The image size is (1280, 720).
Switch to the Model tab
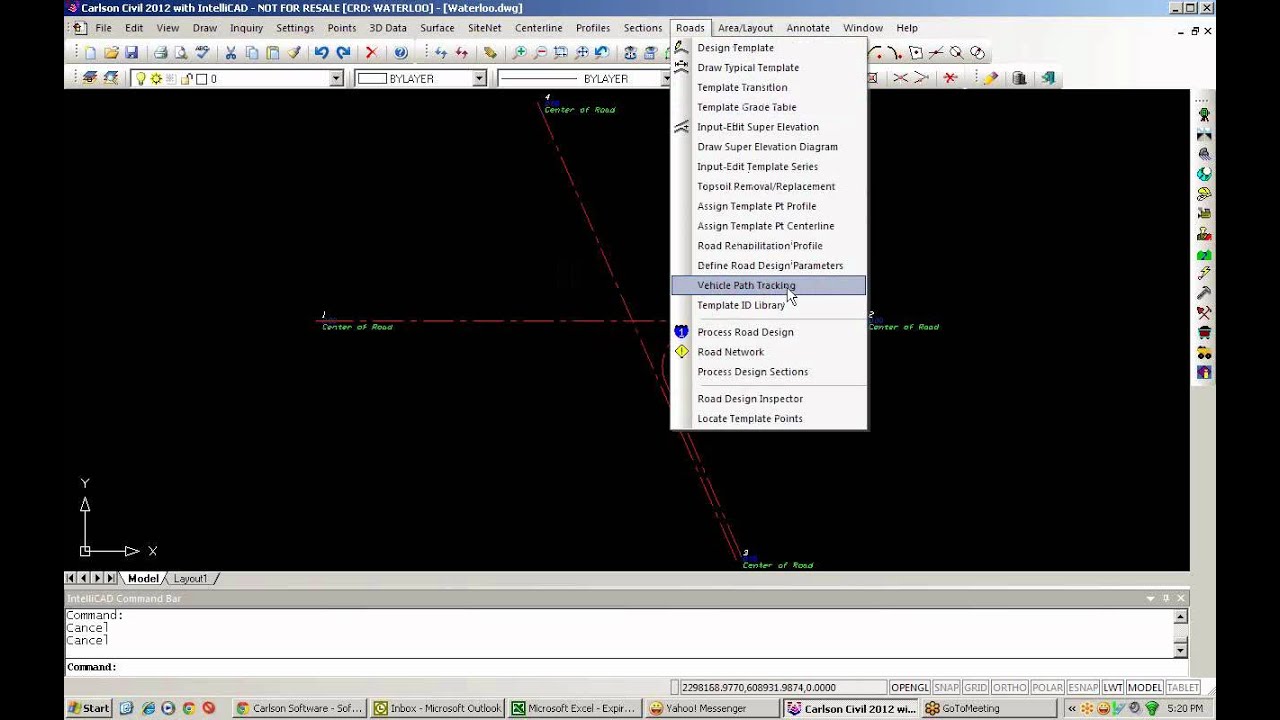(x=143, y=579)
